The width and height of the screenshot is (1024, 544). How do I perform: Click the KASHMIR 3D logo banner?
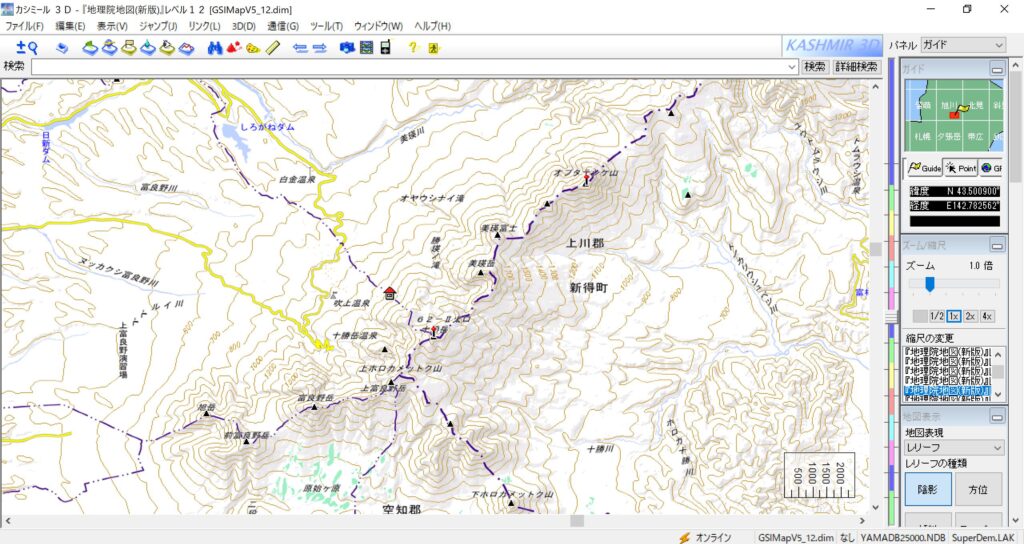coord(832,46)
